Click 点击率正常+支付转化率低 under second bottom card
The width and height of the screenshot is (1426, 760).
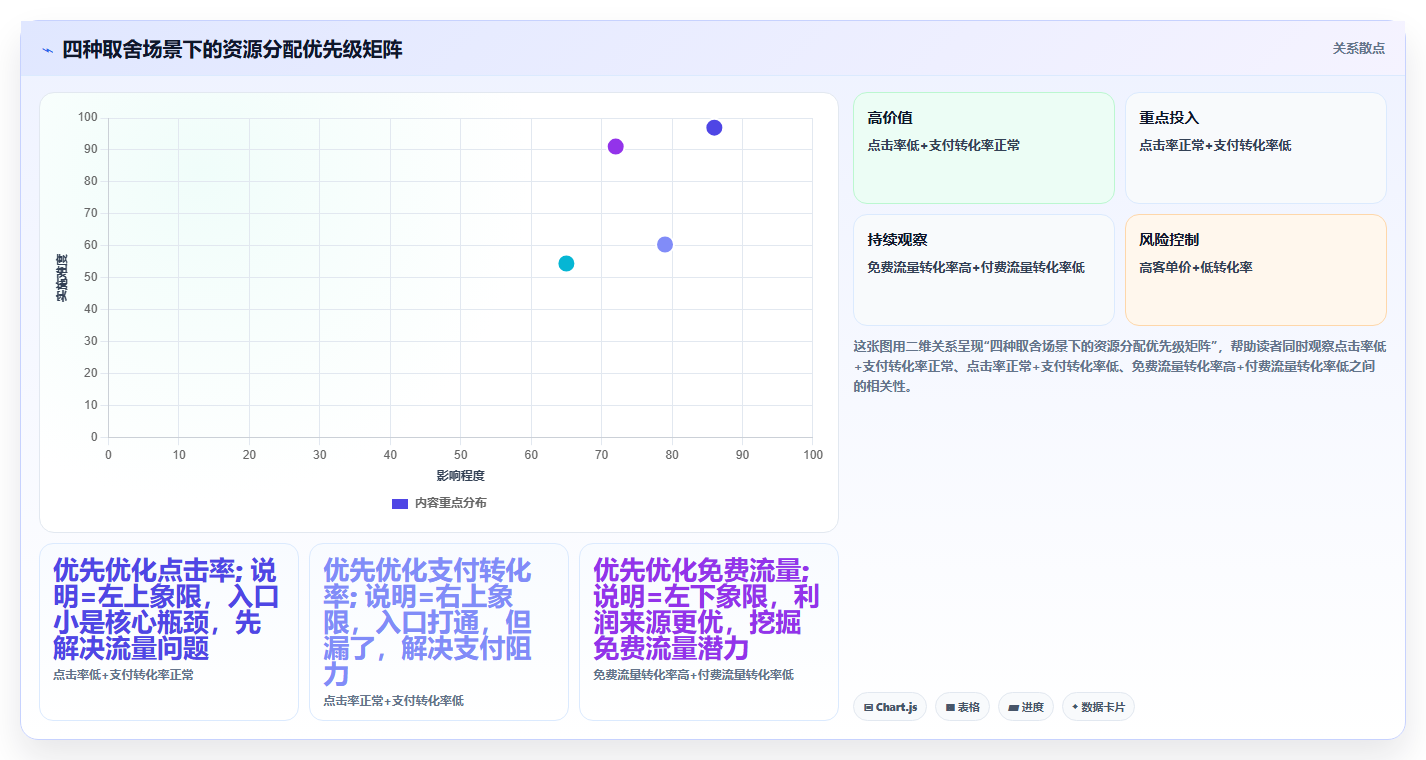coord(394,701)
